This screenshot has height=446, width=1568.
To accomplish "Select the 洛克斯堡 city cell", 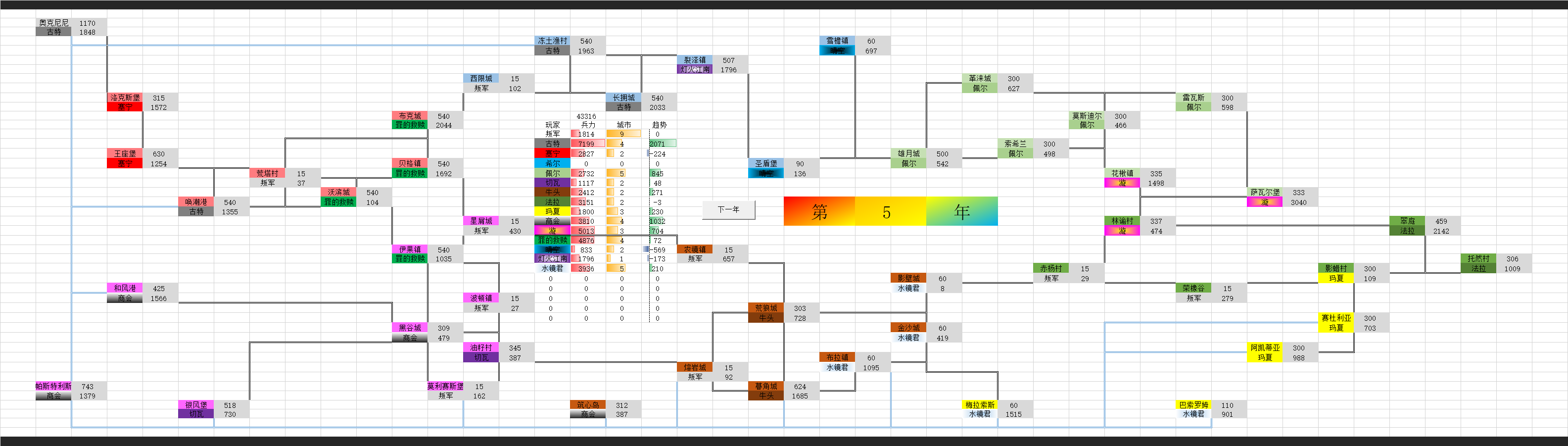I will point(125,98).
